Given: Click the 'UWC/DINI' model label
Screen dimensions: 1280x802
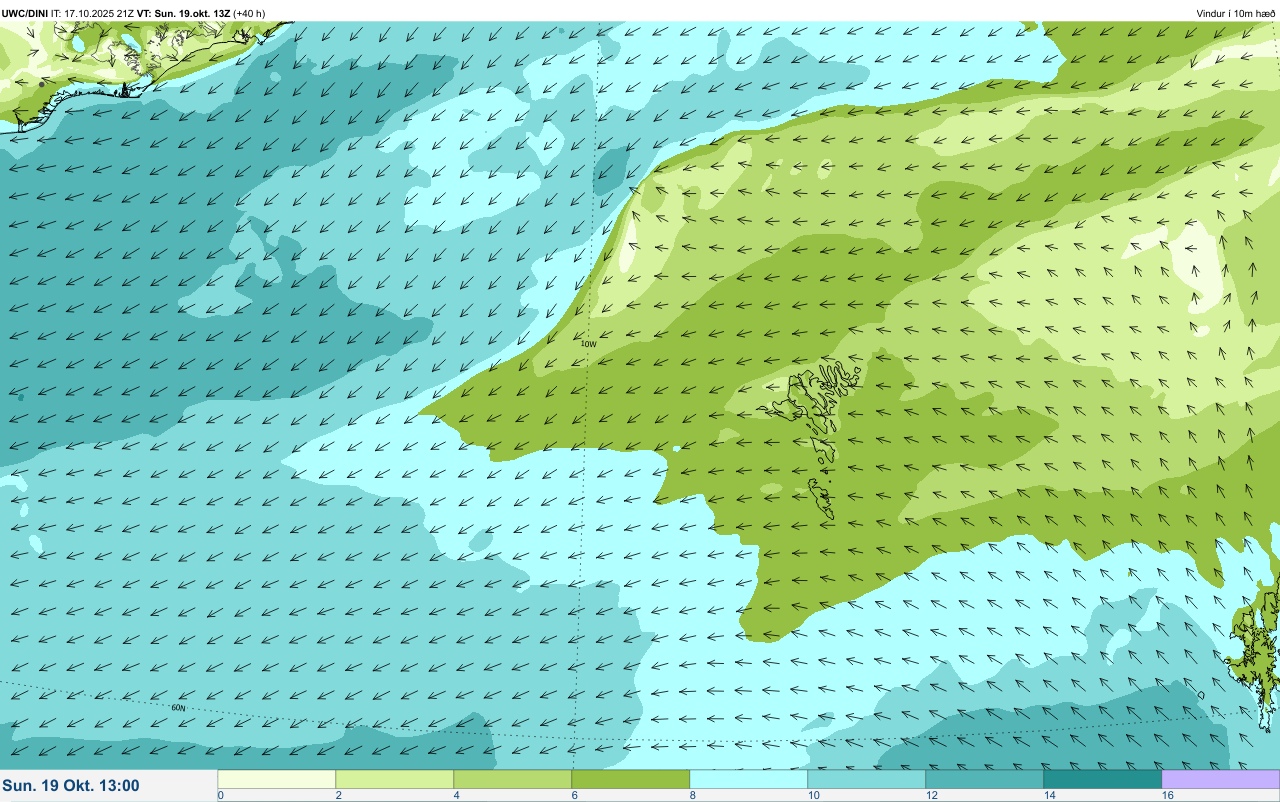Looking at the screenshot, I should 24,13.
